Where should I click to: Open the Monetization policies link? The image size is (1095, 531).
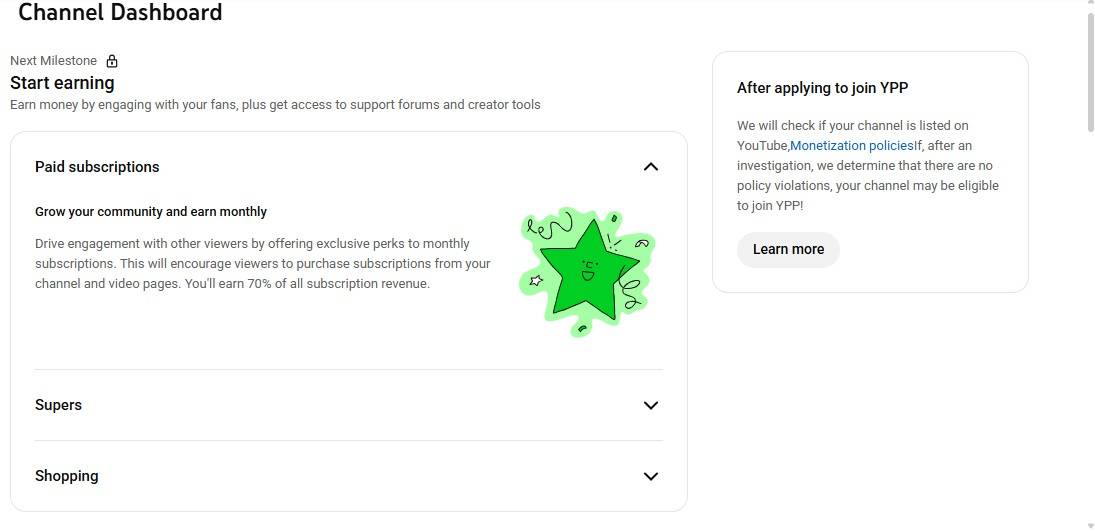pos(851,146)
